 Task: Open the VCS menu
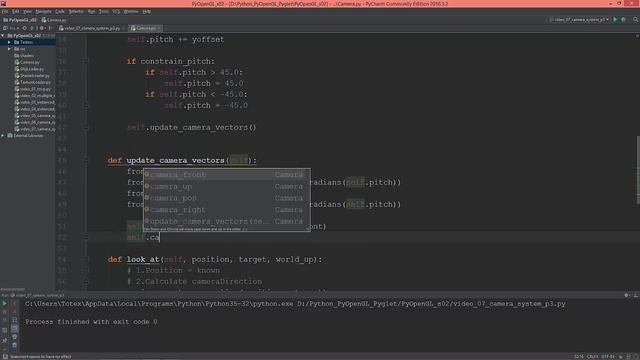(116, 11)
